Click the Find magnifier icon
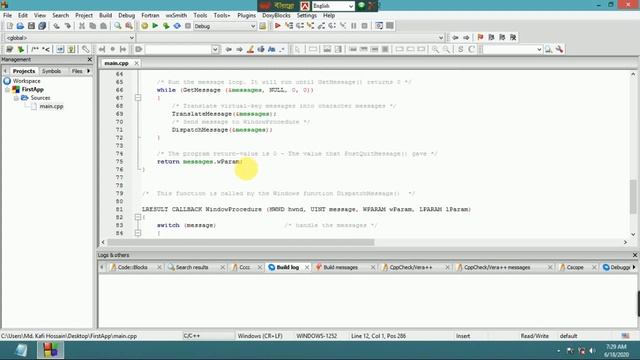640x360 pixels. coord(118,26)
